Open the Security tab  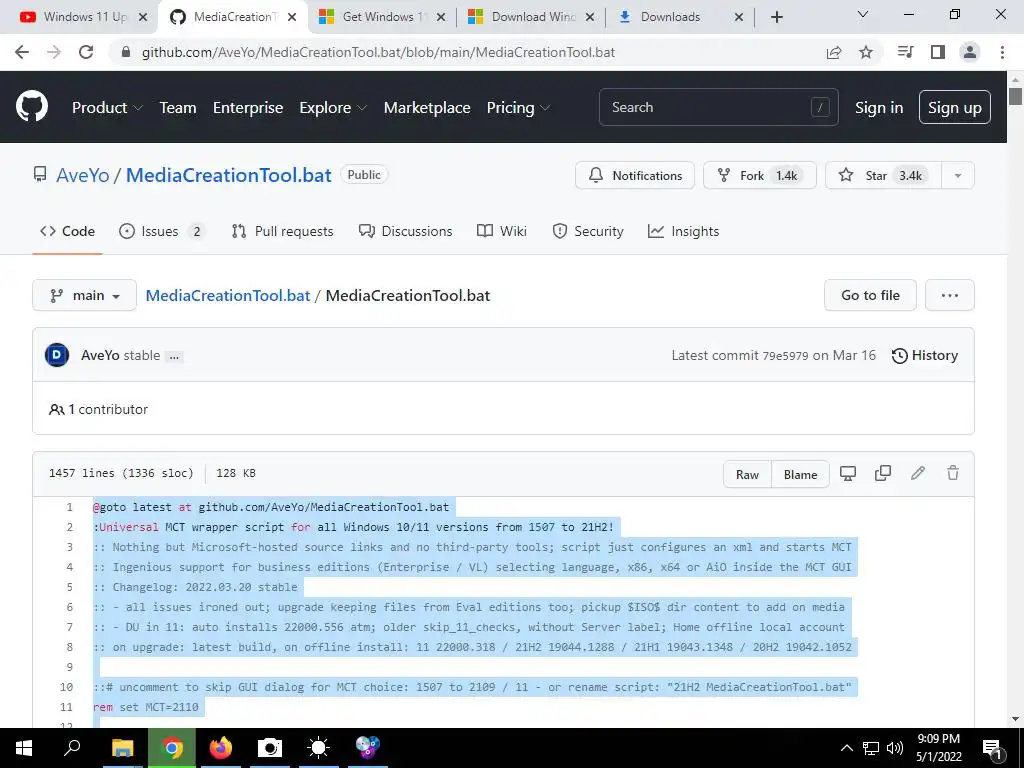point(588,231)
